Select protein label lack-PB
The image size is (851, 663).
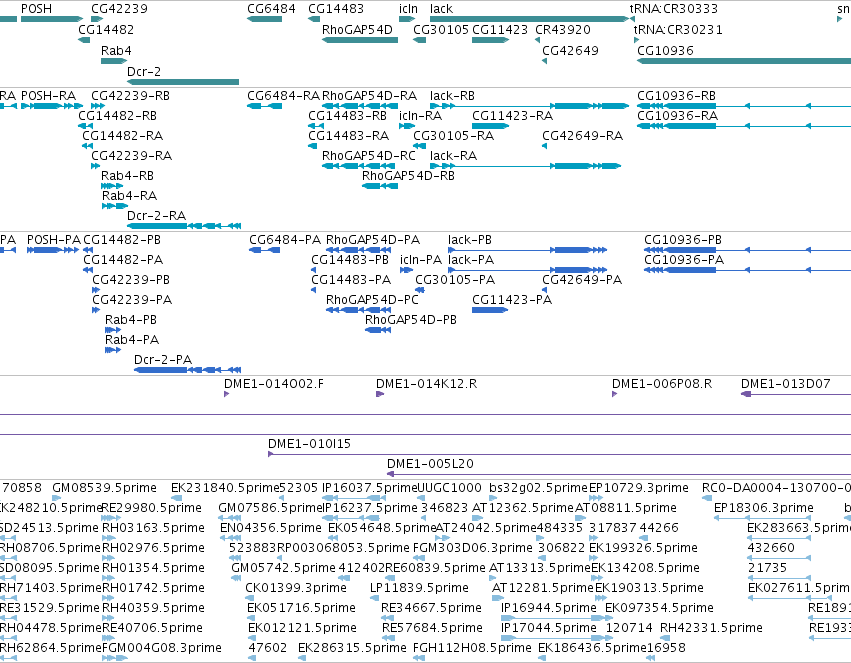(x=470, y=240)
